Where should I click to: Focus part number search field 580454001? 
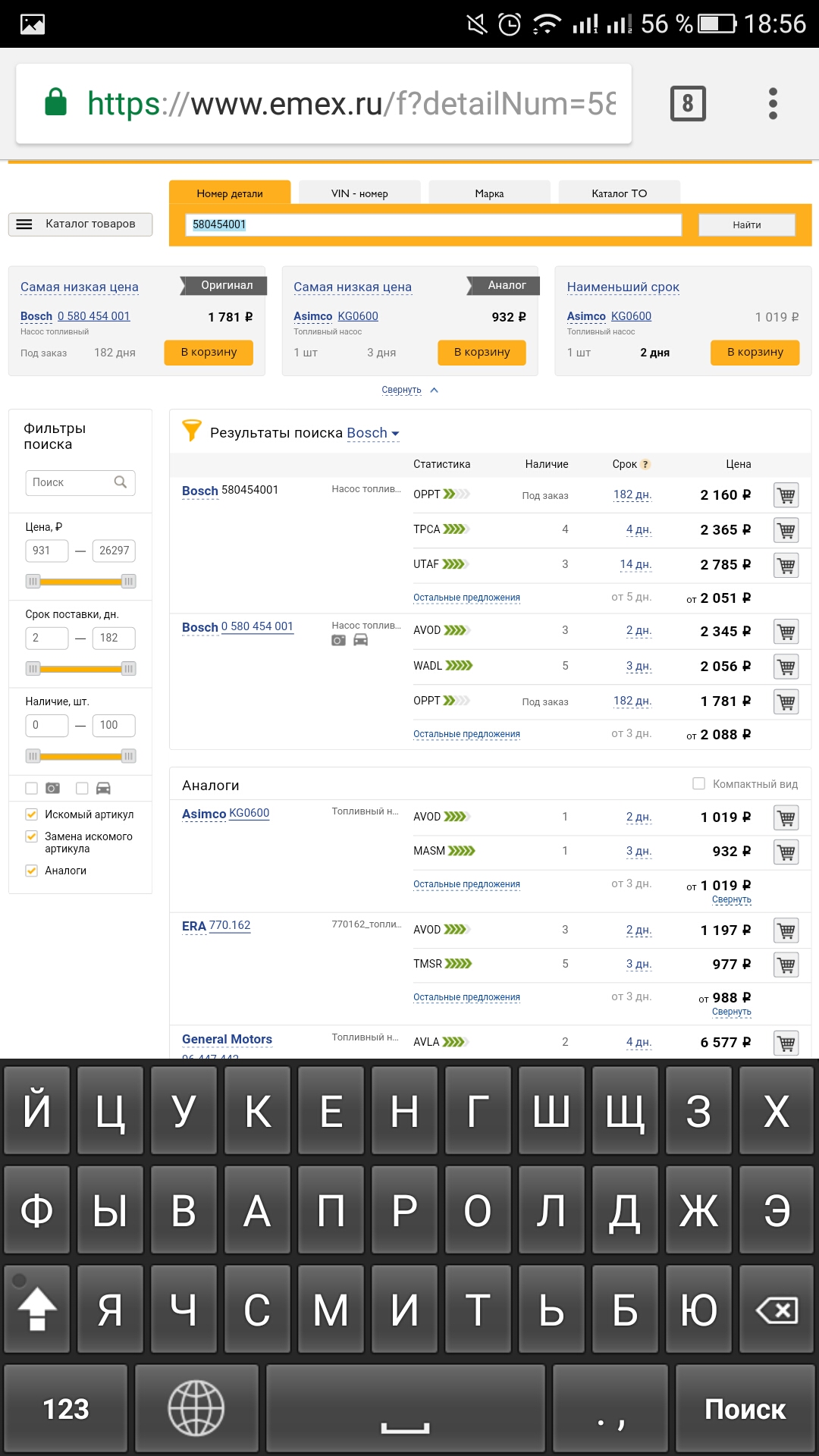(x=434, y=224)
